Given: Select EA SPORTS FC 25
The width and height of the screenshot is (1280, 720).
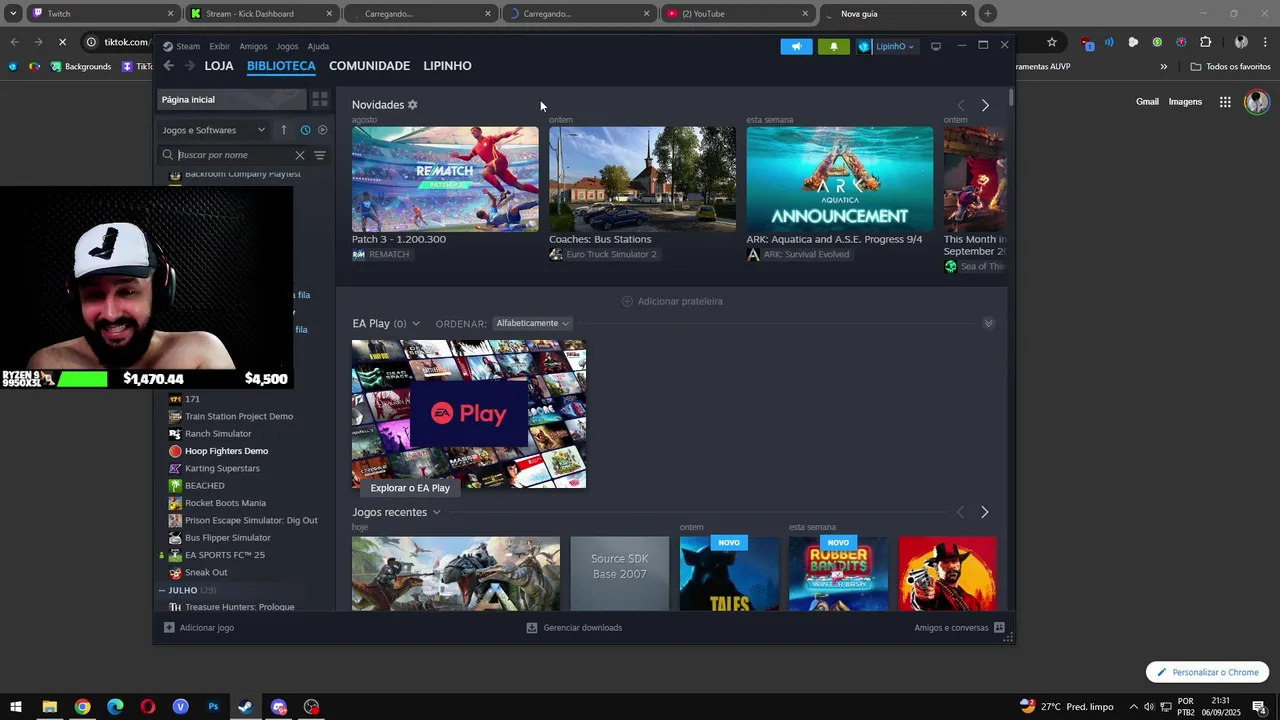Looking at the screenshot, I should 225,555.
